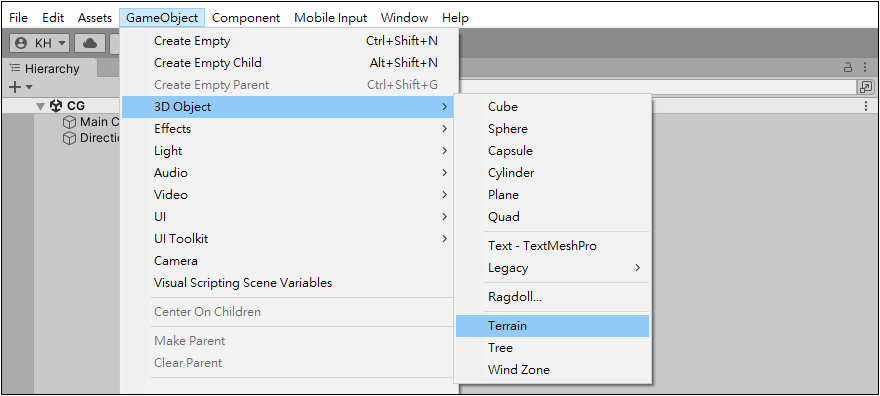Viewport: 880px width, 396px height.
Task: Open the Hierarchy panel three-dot menu
Action: click(865, 68)
